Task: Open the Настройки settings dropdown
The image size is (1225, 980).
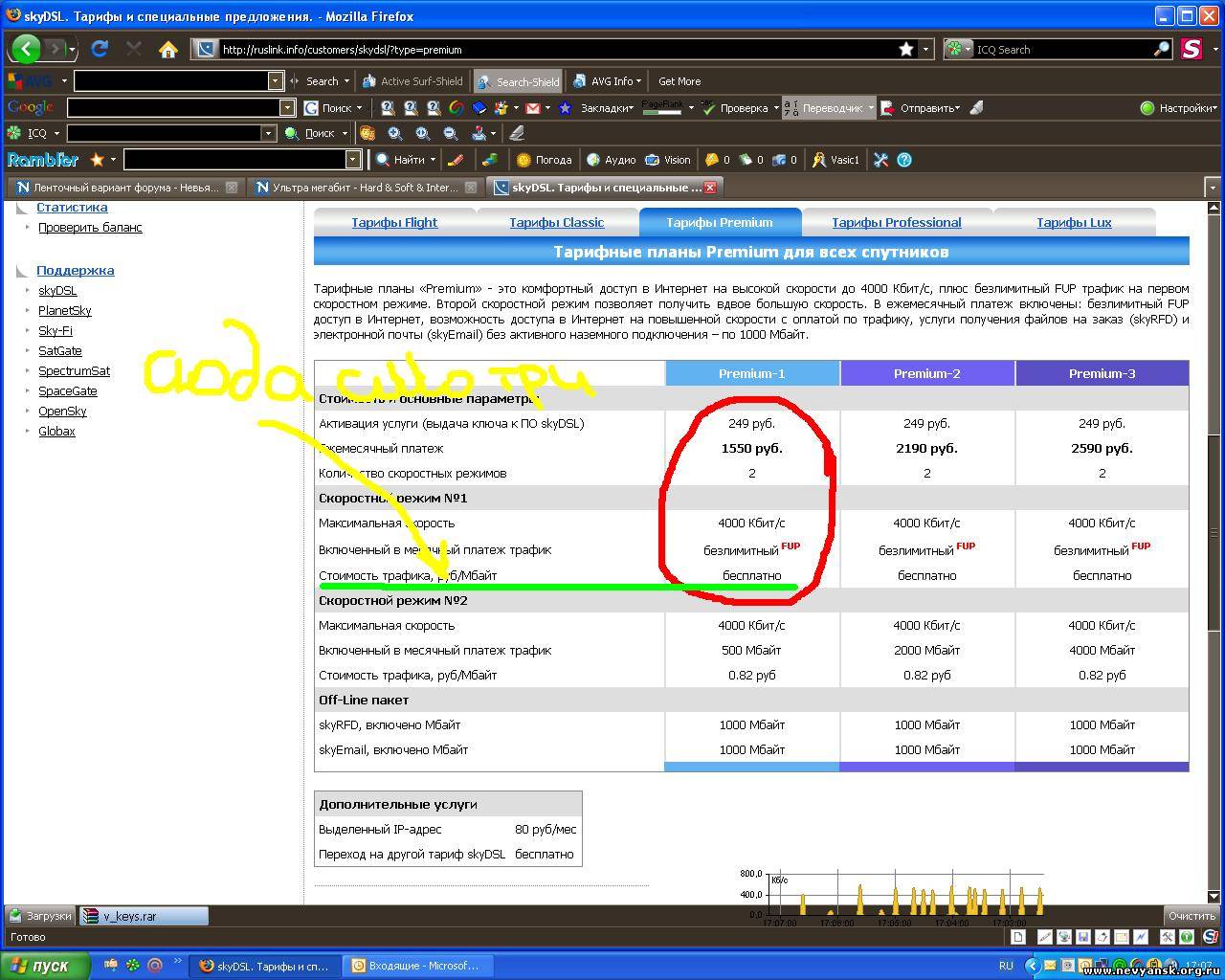Action: pos(1179,108)
